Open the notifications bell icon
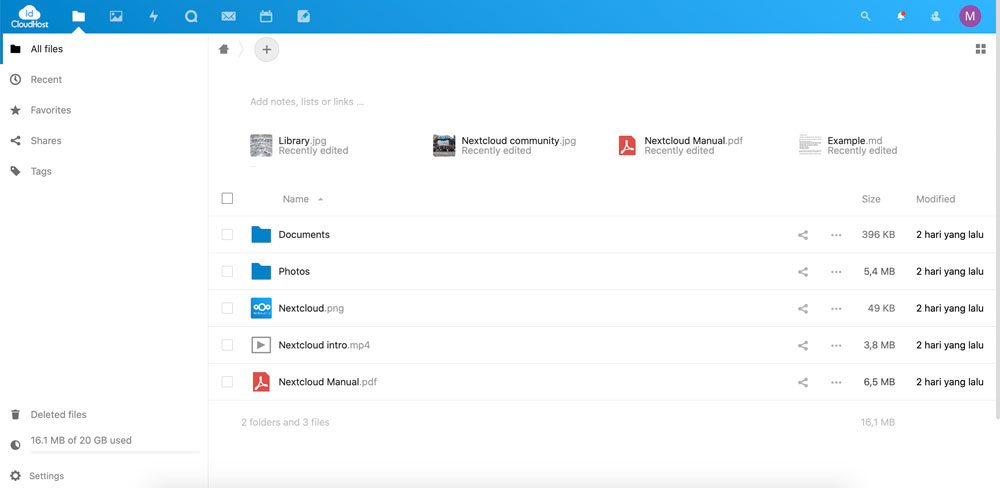The height and width of the screenshot is (488, 1000). pos(901,17)
